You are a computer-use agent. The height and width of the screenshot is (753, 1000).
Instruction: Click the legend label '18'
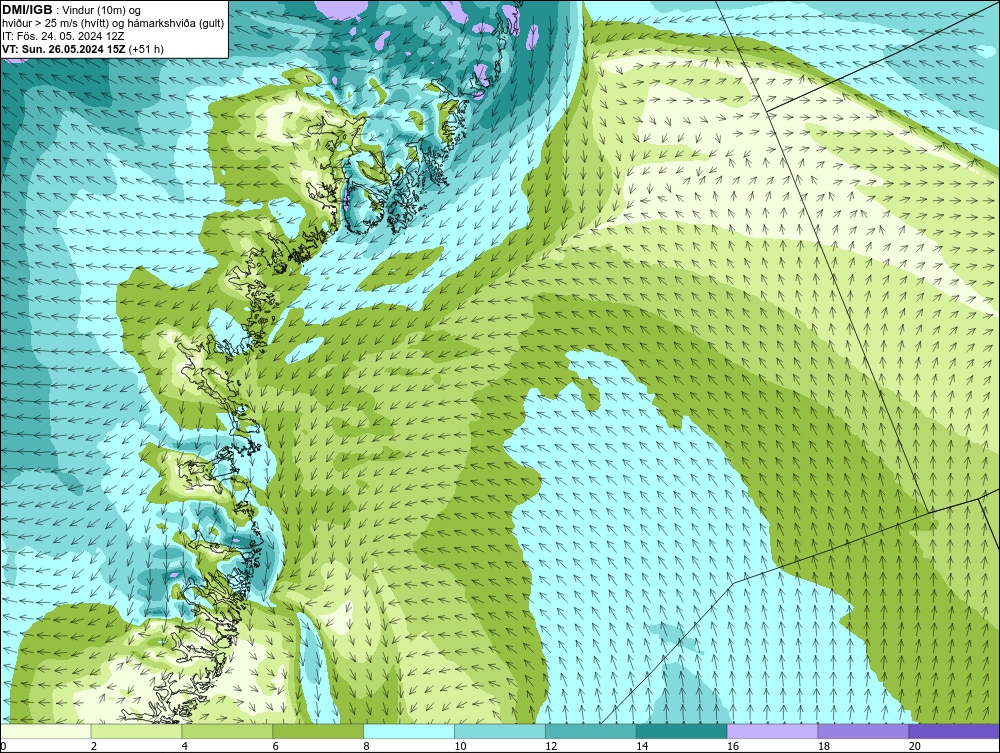coord(823,746)
